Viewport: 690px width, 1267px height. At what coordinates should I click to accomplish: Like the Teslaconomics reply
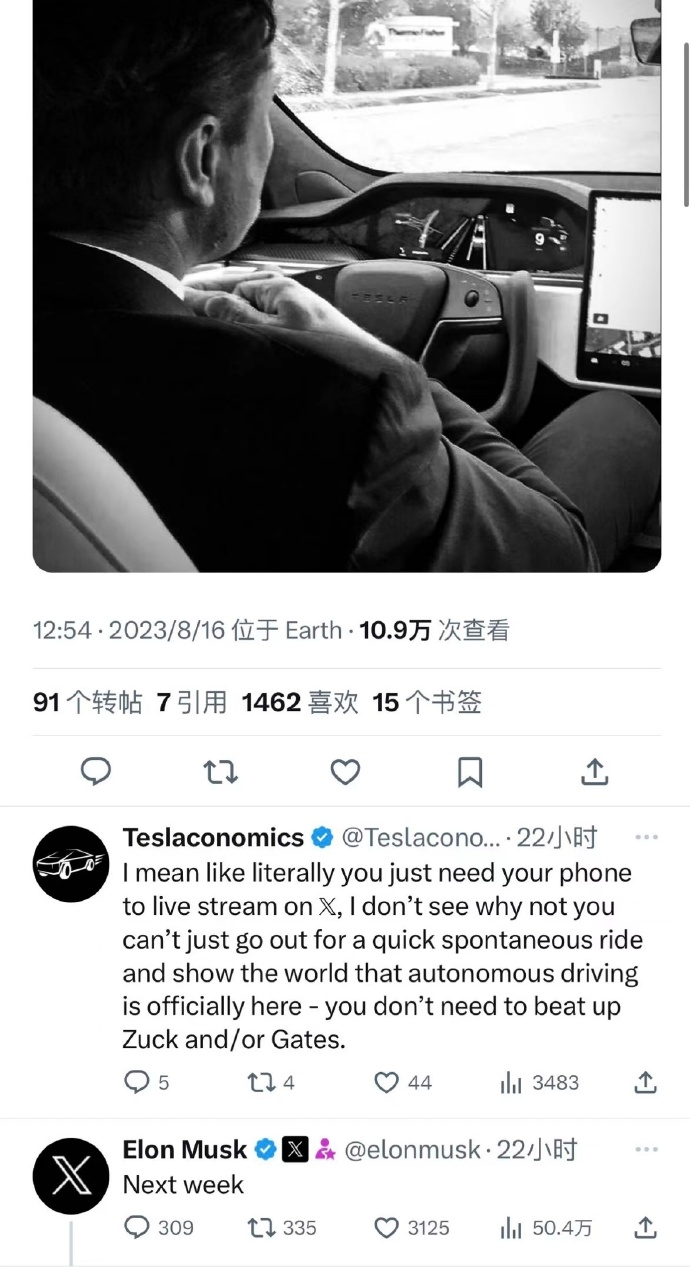403,1082
